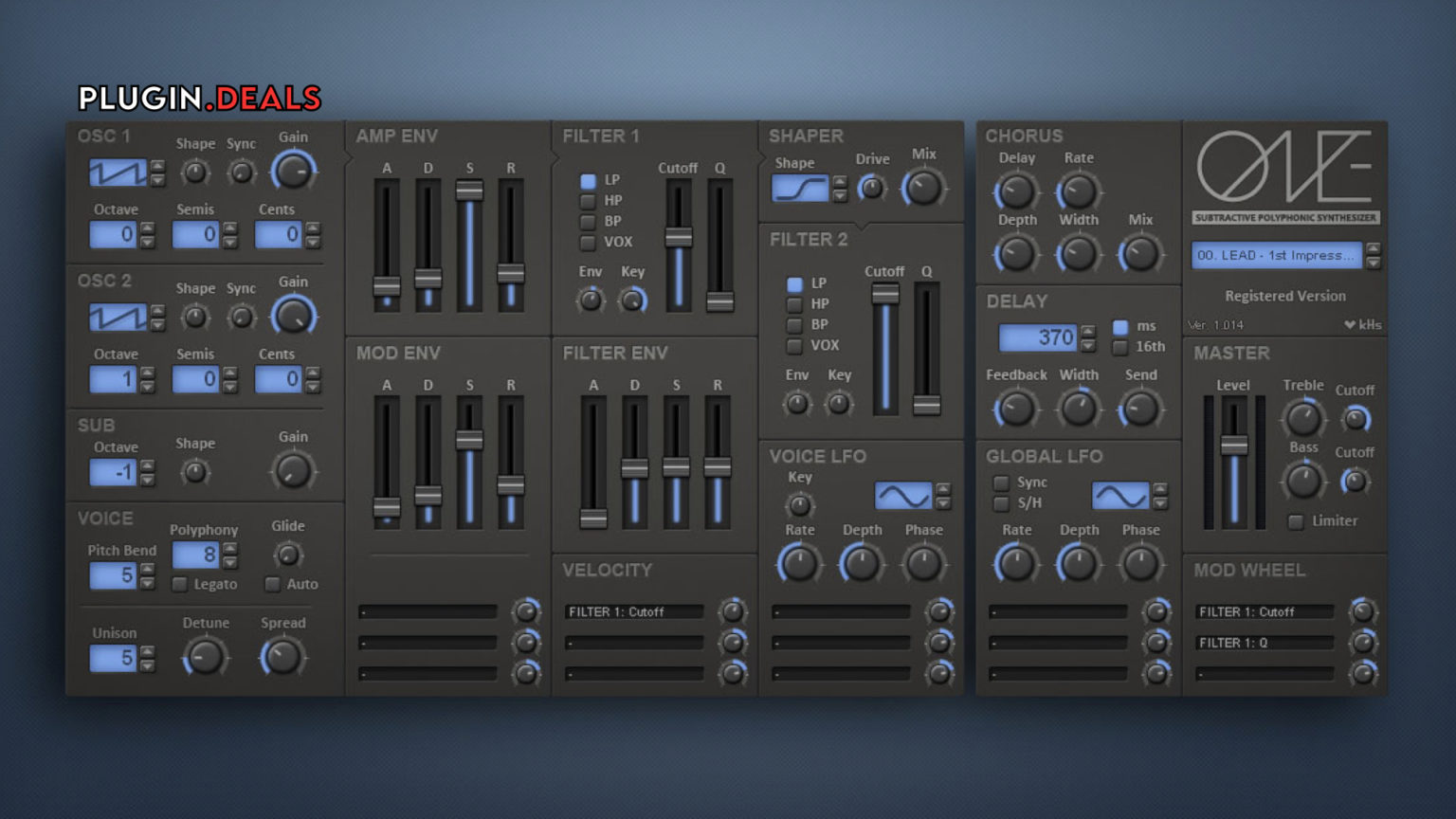1456x819 pixels.
Task: Select the OSC 2 waveform shape display
Action: [x=117, y=317]
